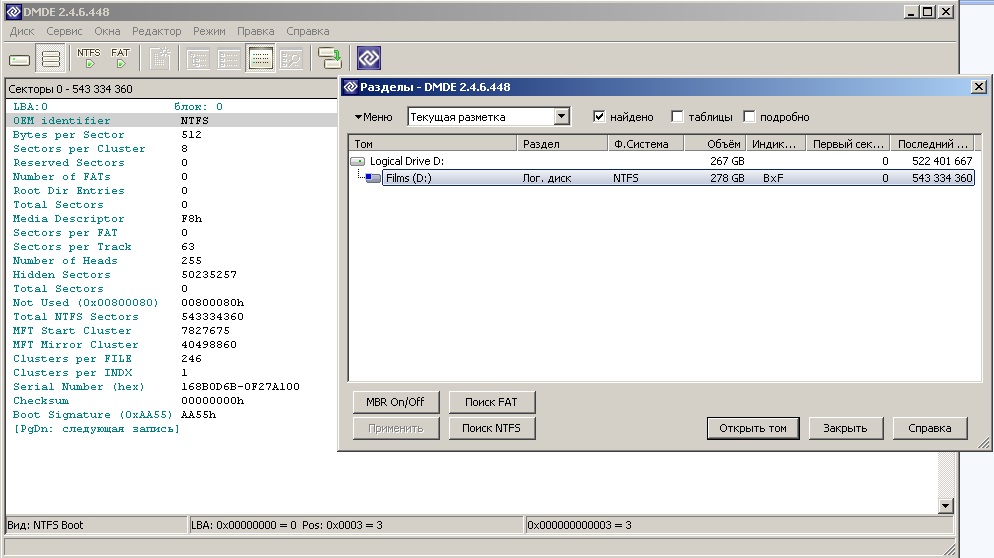
Task: Click the blue DMDE logo icon
Action: (x=368, y=58)
